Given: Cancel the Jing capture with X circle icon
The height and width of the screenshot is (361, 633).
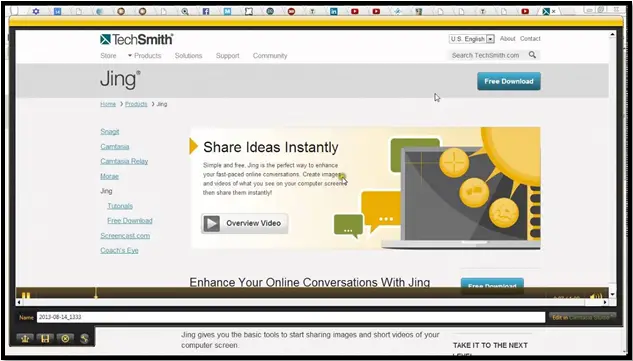Looking at the screenshot, I should pos(65,338).
